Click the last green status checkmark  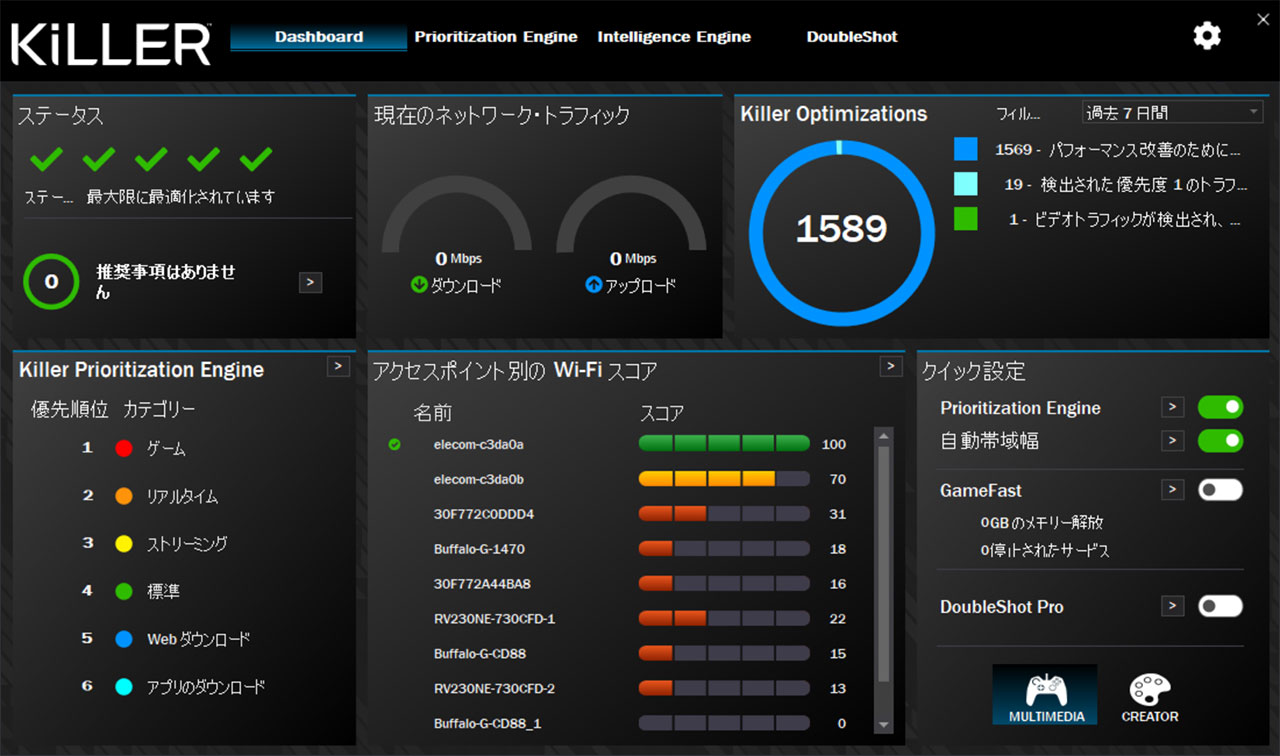[x=256, y=158]
